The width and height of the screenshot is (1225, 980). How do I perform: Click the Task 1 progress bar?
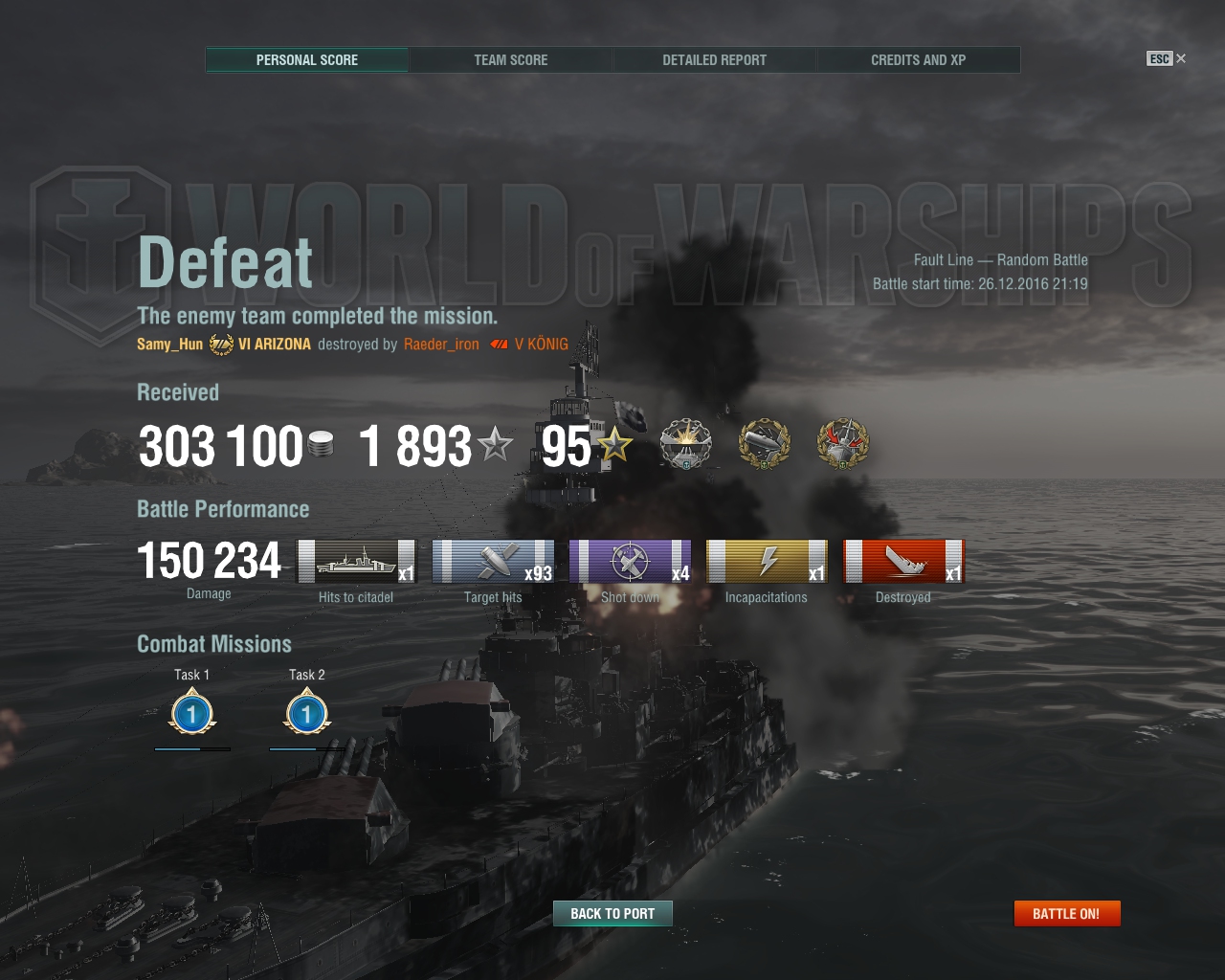[192, 749]
